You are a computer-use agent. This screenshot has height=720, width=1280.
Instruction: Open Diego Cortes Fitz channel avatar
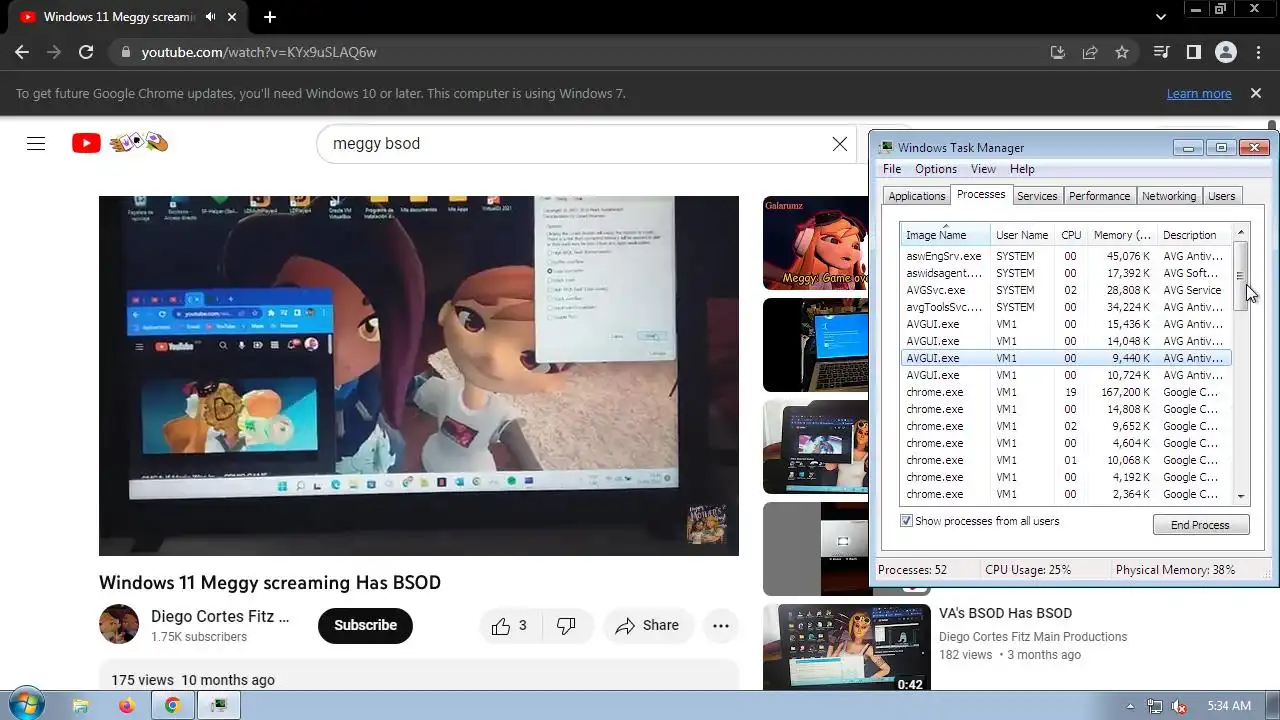click(119, 624)
